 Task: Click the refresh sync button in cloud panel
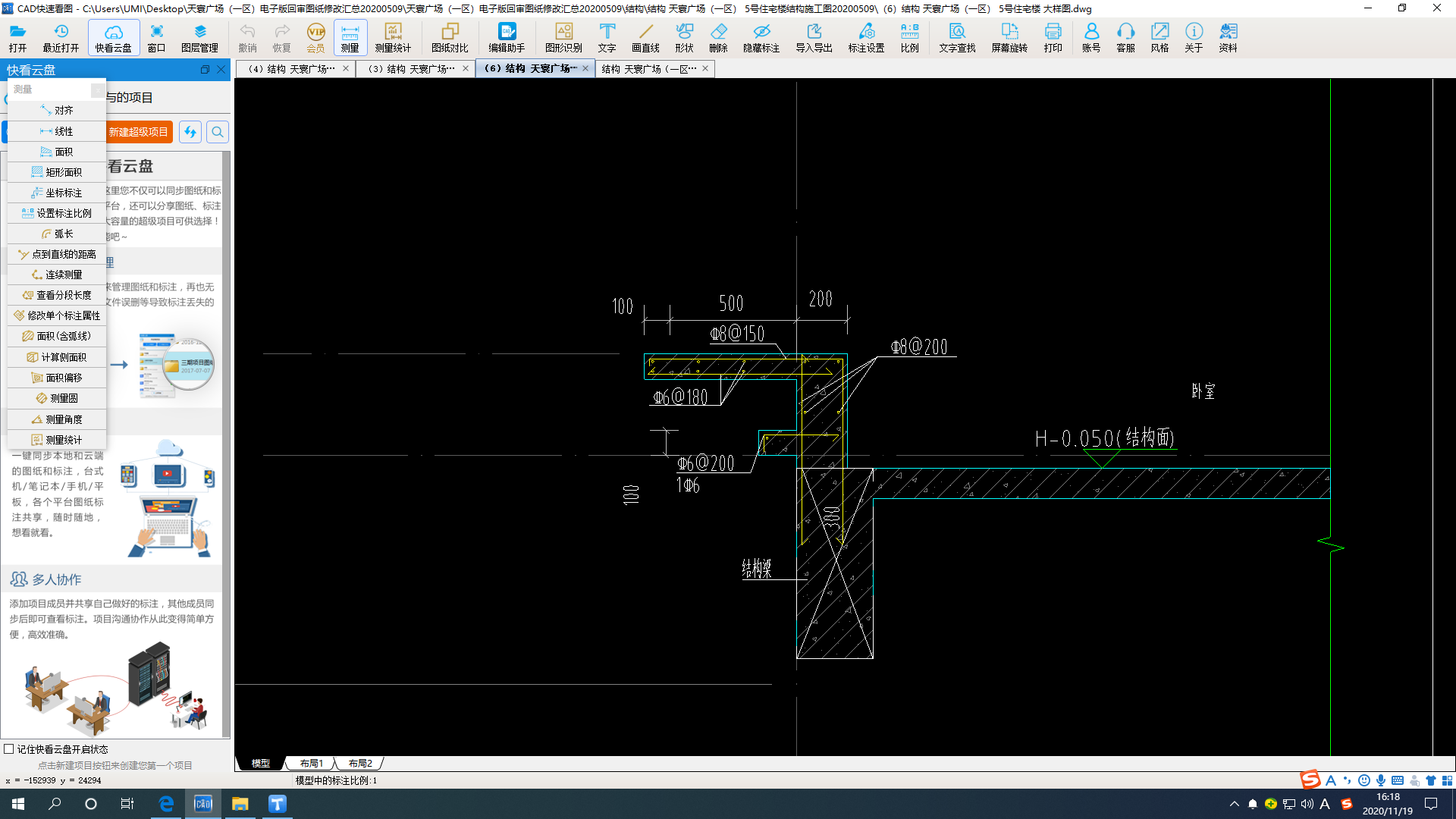(190, 132)
